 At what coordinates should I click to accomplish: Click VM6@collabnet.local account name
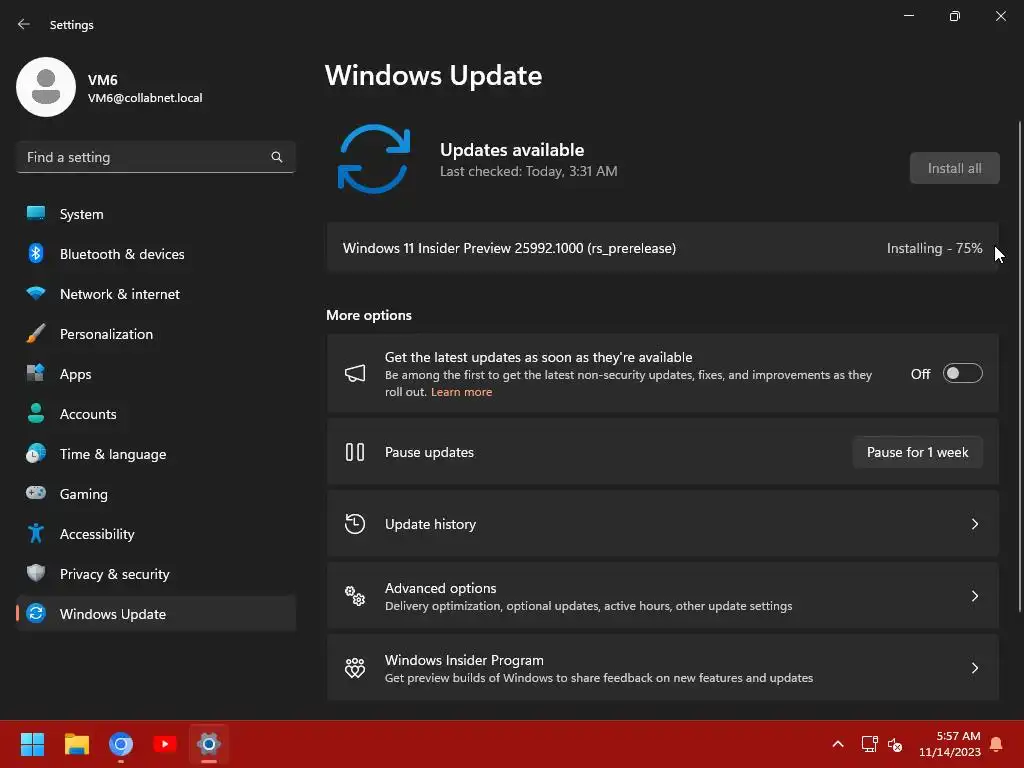(x=145, y=98)
